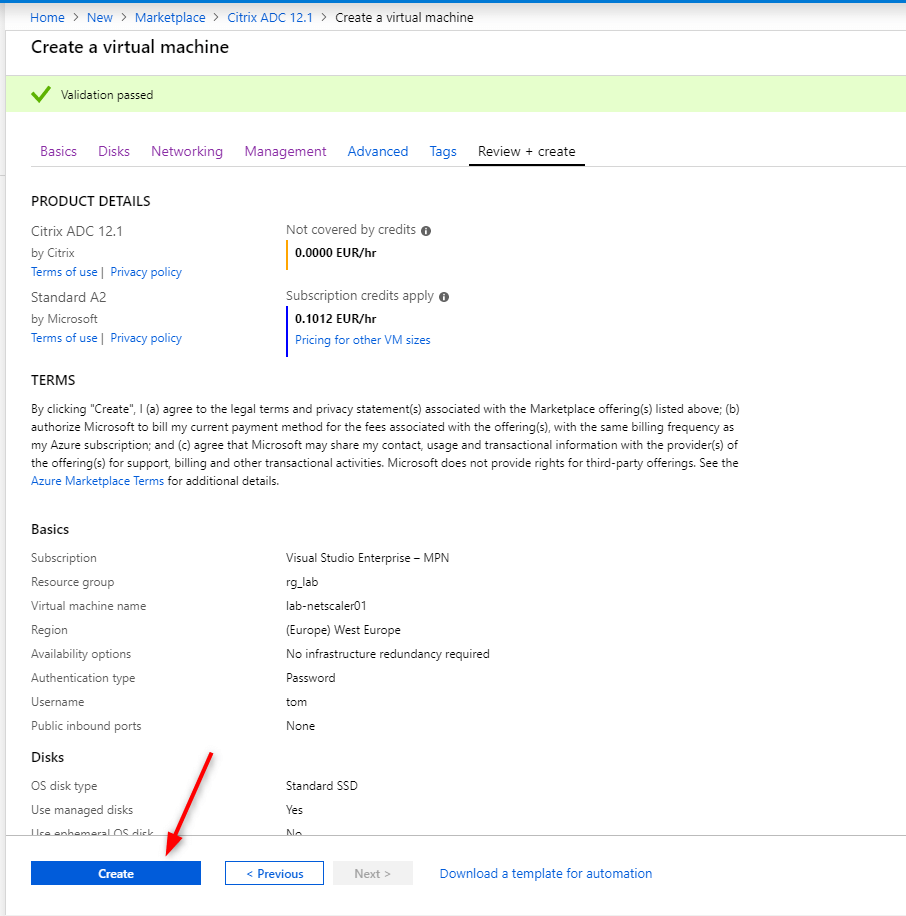Click the 0.0000 EUR/hr price
Viewport: 906px width, 916px height.
pyautogui.click(x=335, y=253)
